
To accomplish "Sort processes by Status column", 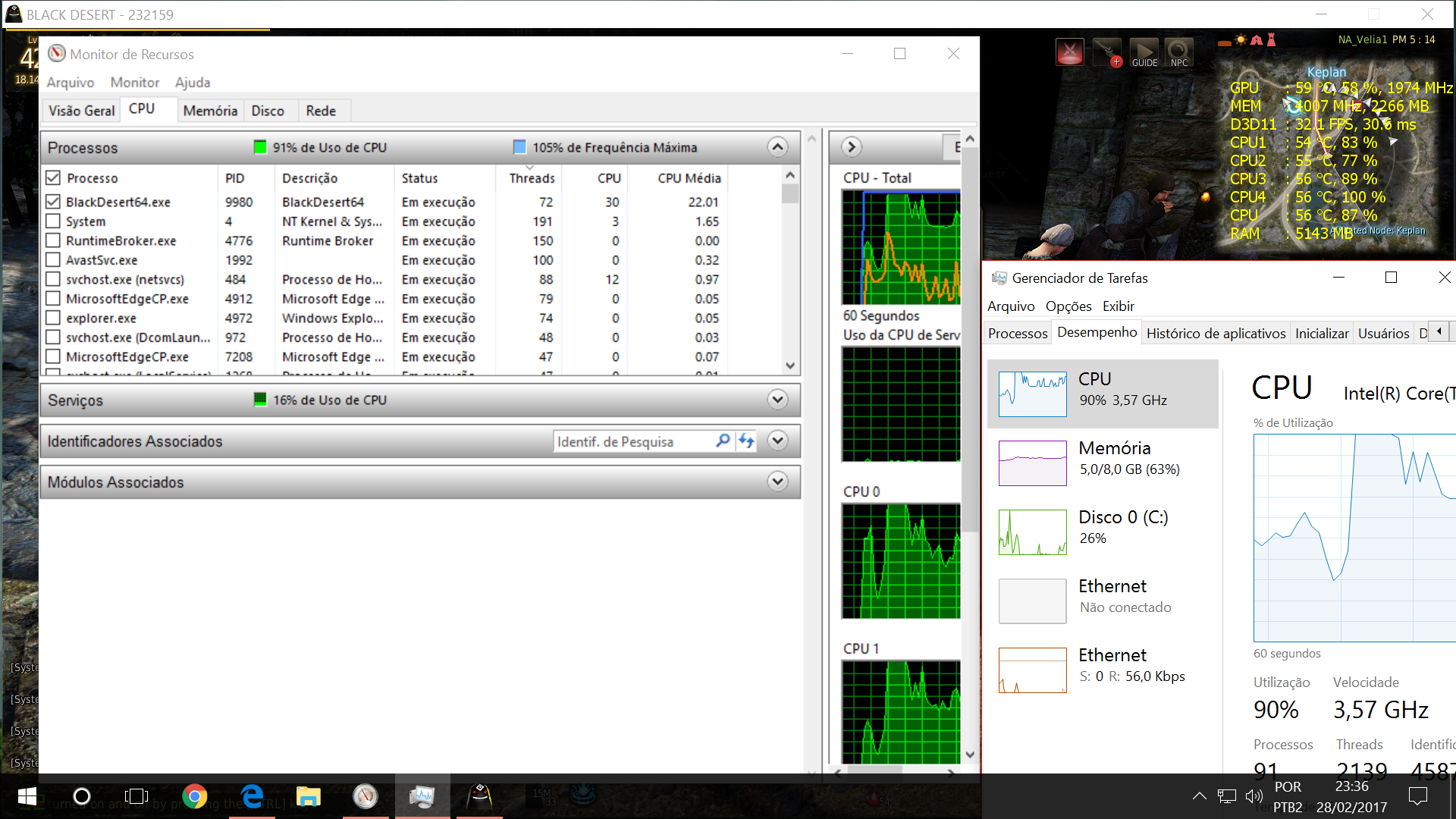I will tap(419, 178).
